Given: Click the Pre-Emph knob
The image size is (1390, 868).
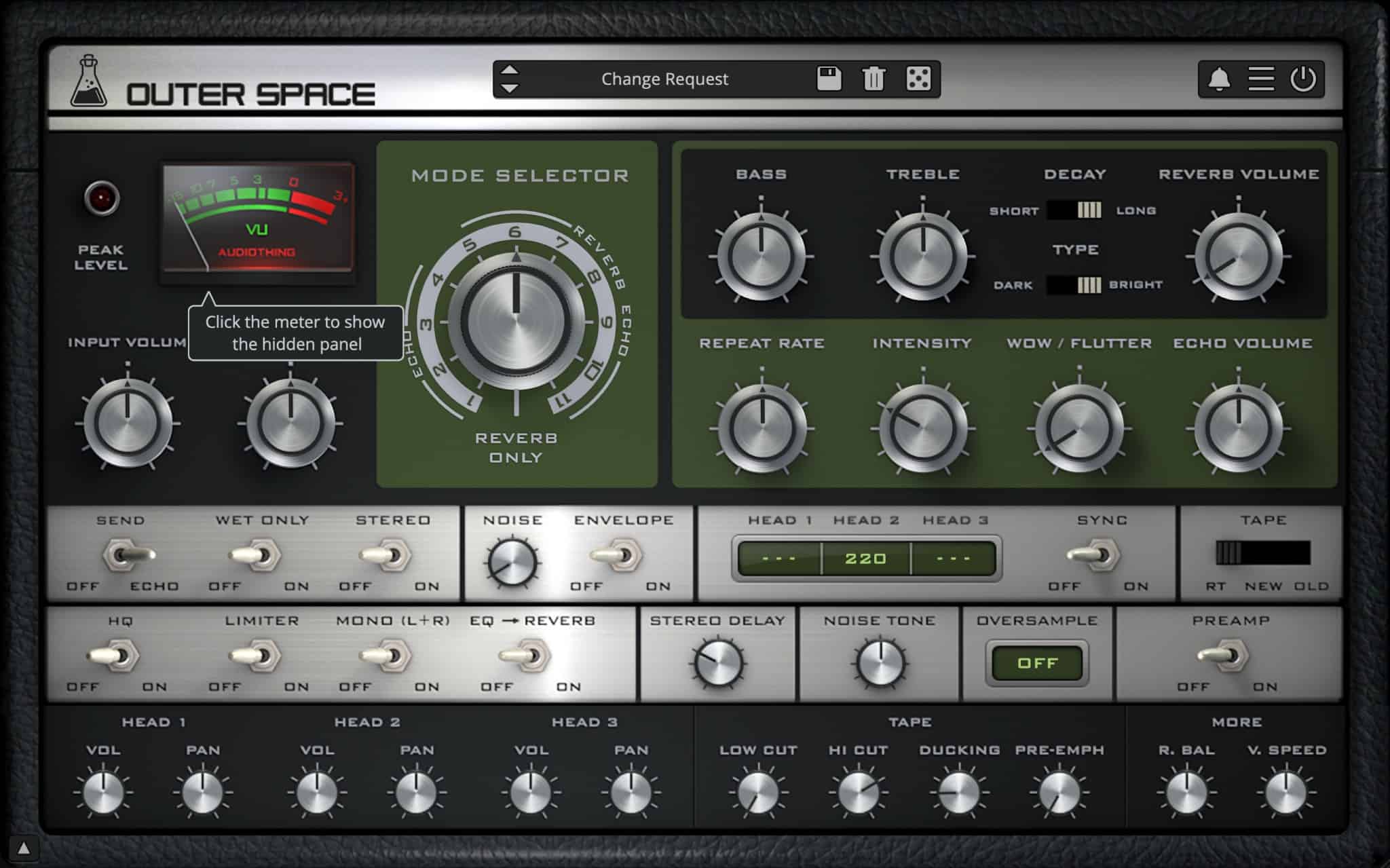Looking at the screenshot, I should coord(1059,791).
